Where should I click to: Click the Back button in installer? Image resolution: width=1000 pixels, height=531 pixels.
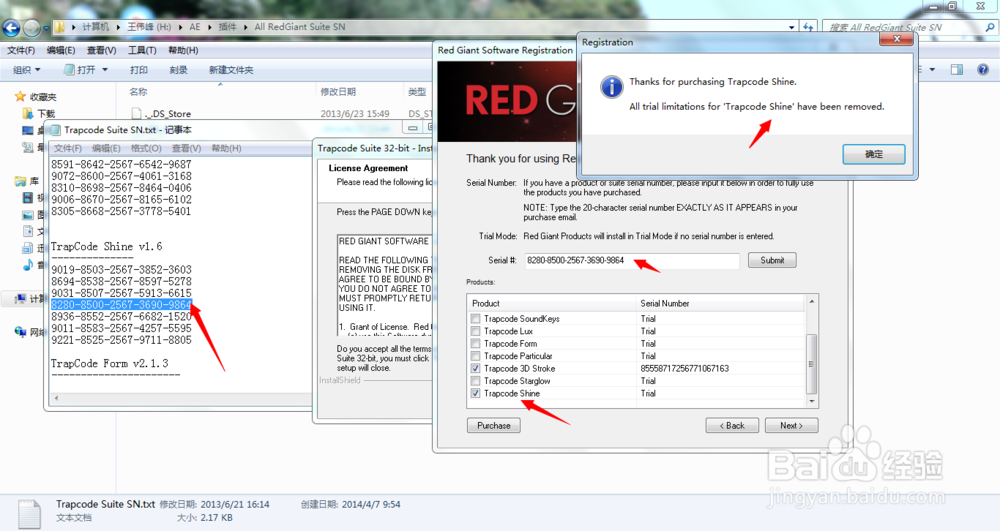tap(732, 426)
